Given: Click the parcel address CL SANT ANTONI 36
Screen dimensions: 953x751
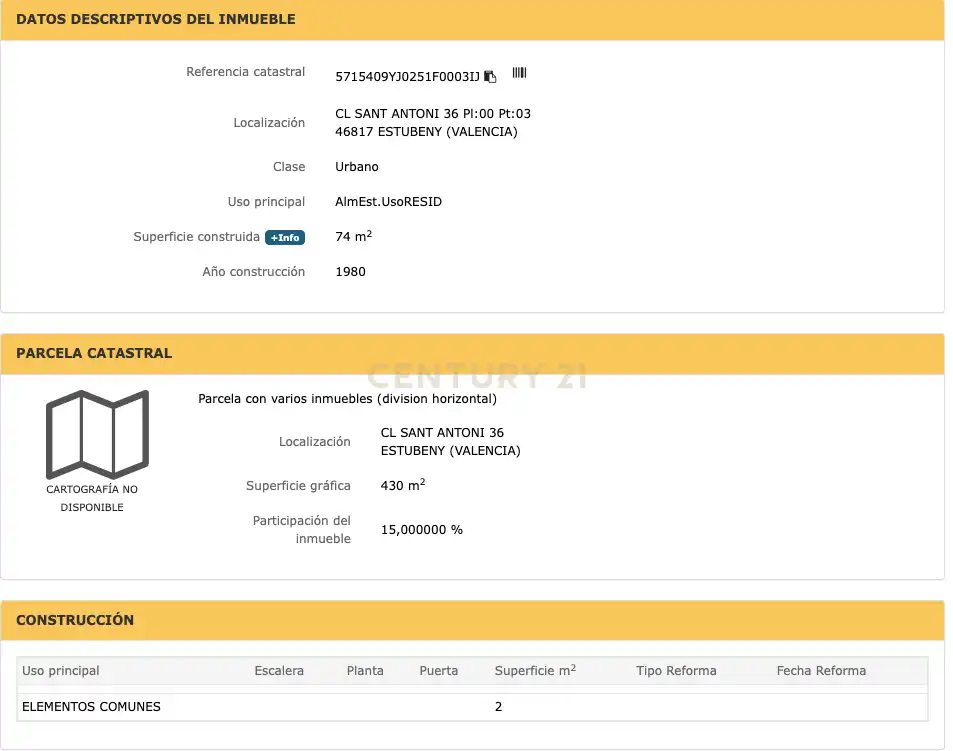Looking at the screenshot, I should click(442, 433).
